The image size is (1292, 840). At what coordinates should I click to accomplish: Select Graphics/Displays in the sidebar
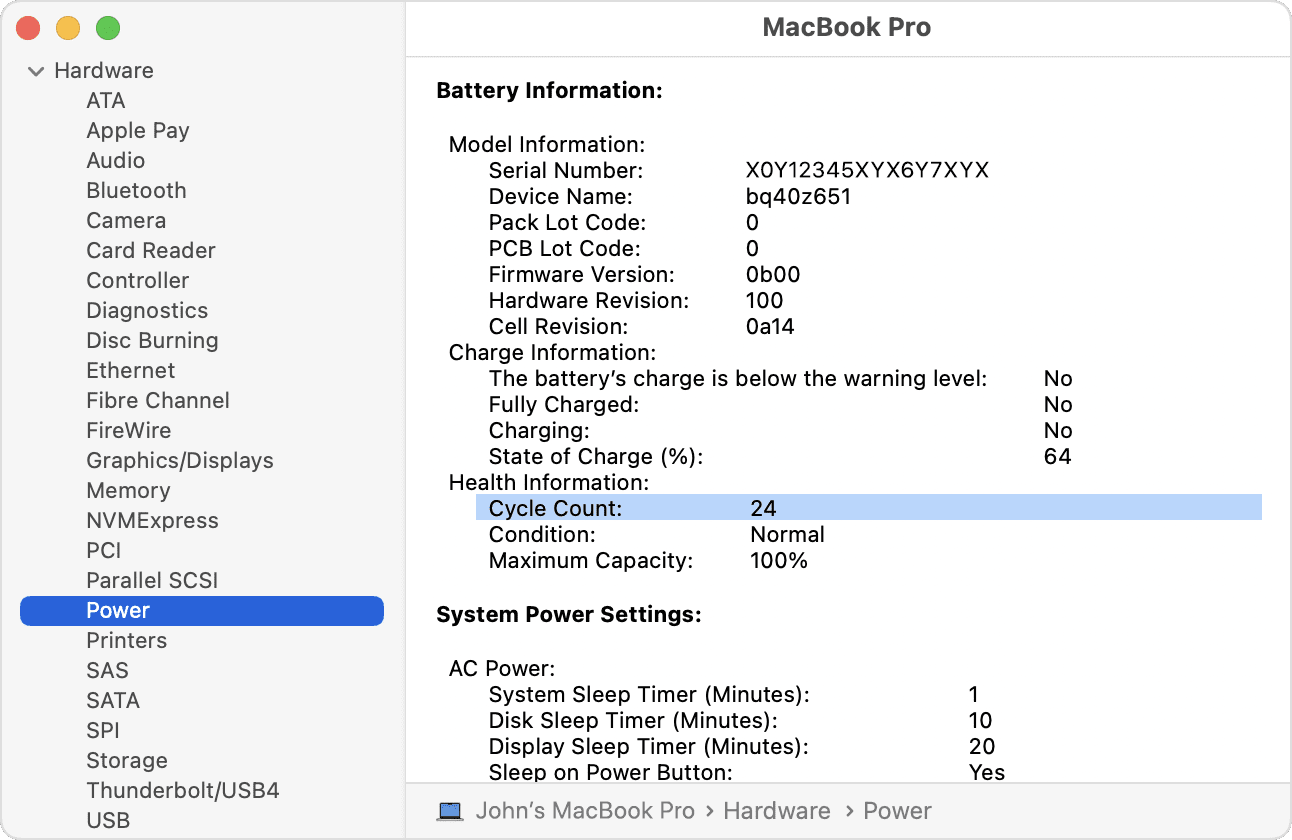[x=180, y=460]
